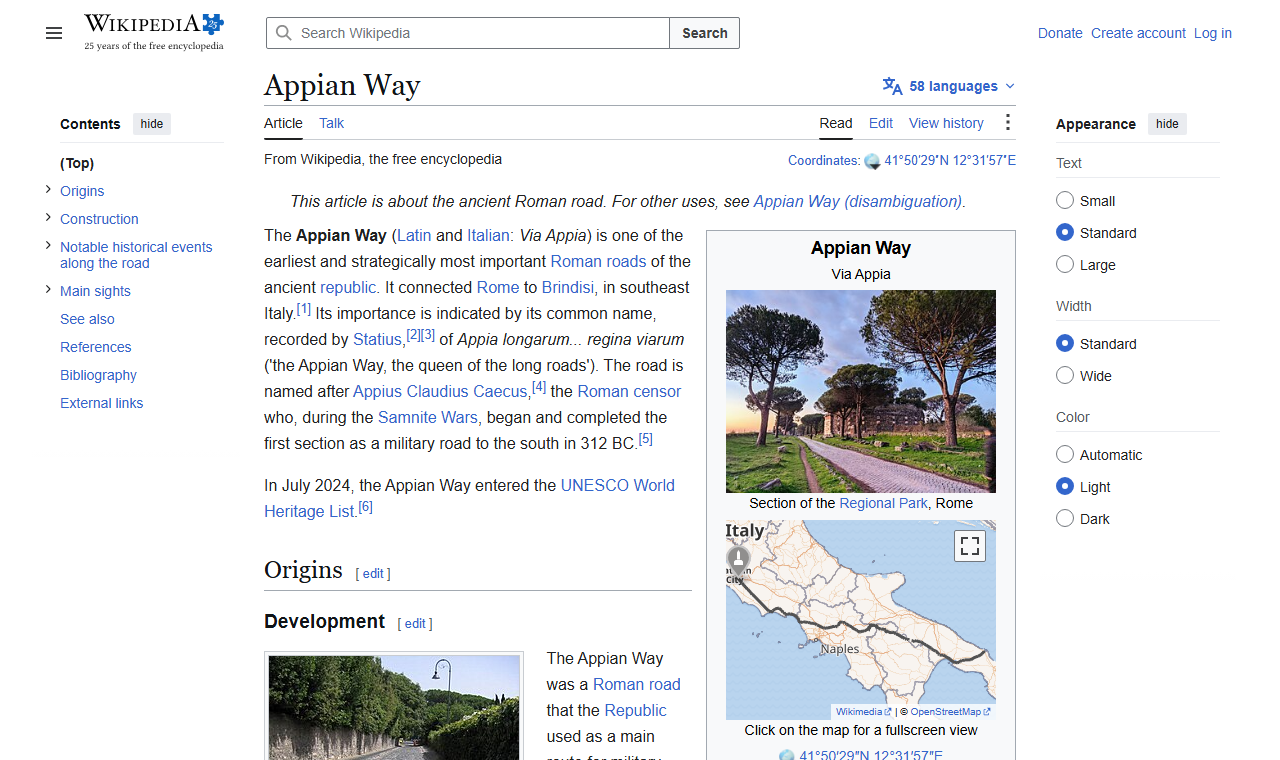Click citation reference [6]
The image size is (1280, 760).
click(366, 507)
